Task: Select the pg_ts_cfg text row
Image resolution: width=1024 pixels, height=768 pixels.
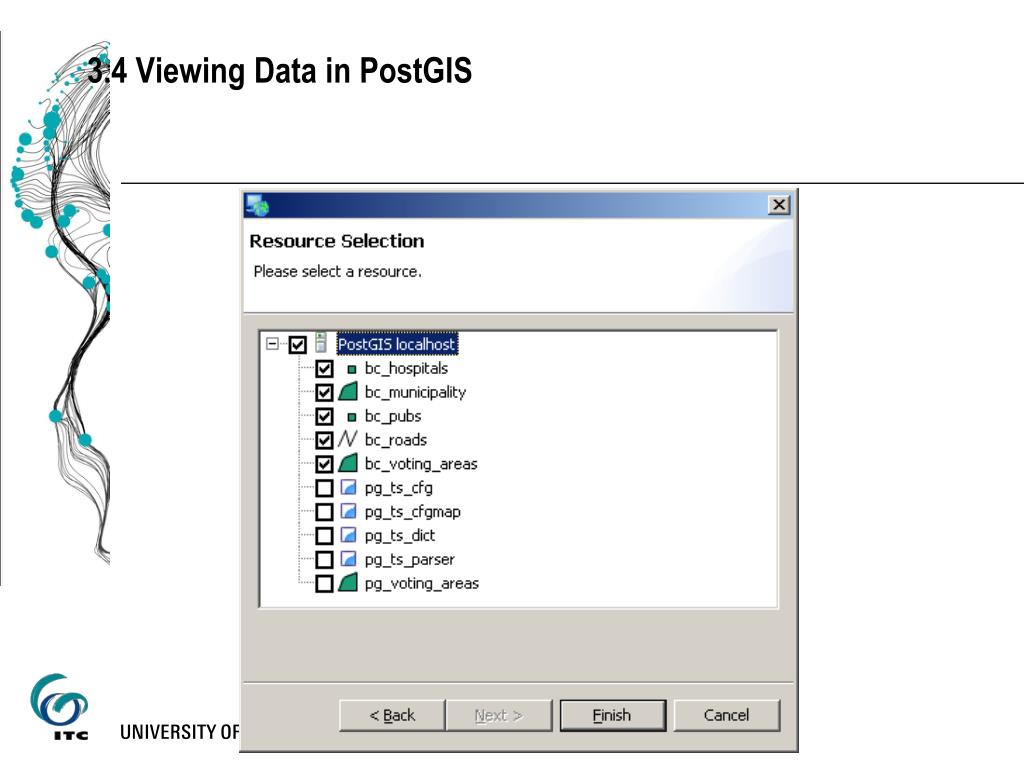Action: [x=398, y=488]
